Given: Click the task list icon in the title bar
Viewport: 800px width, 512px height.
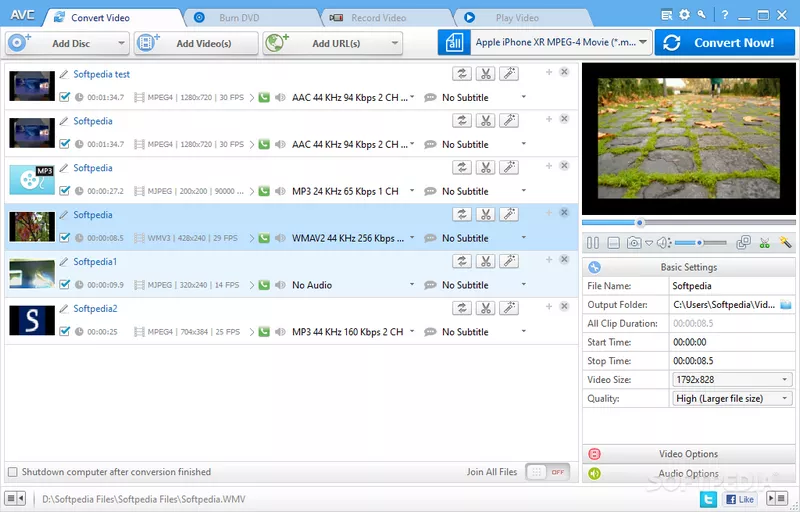Looking at the screenshot, I should coord(666,15).
